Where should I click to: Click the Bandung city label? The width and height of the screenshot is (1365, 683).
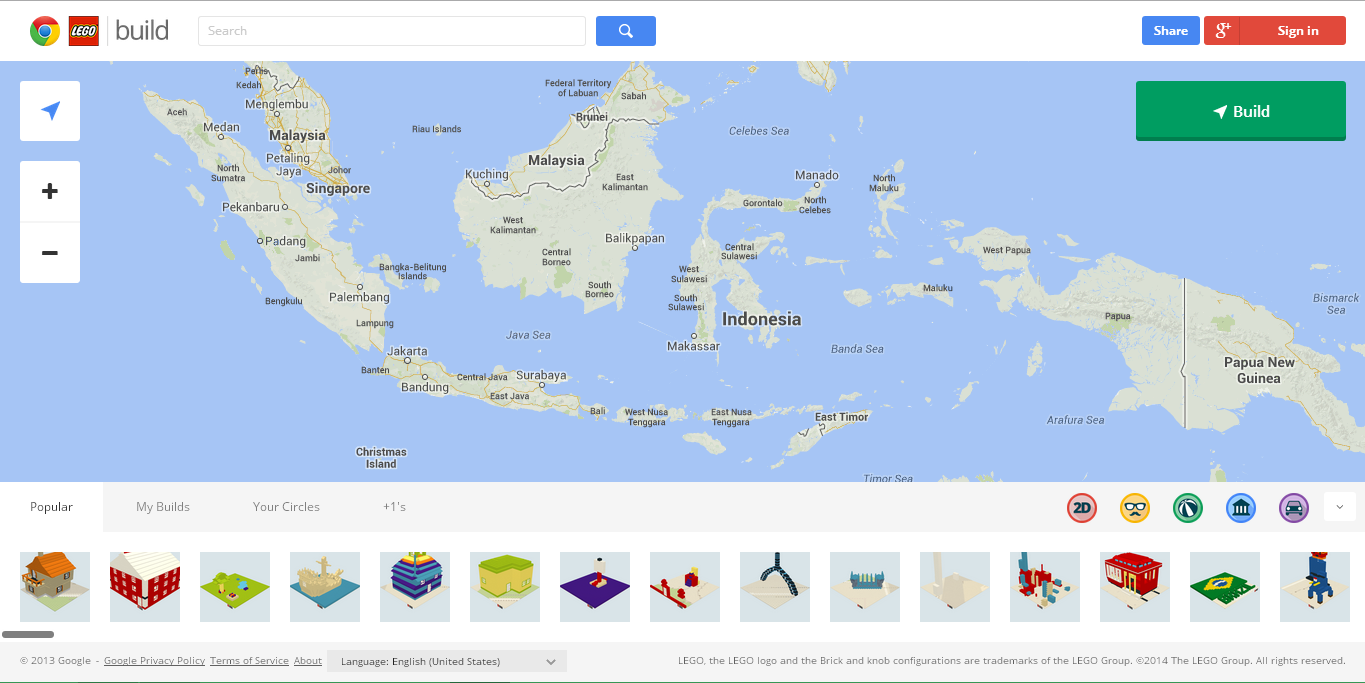[x=425, y=387]
